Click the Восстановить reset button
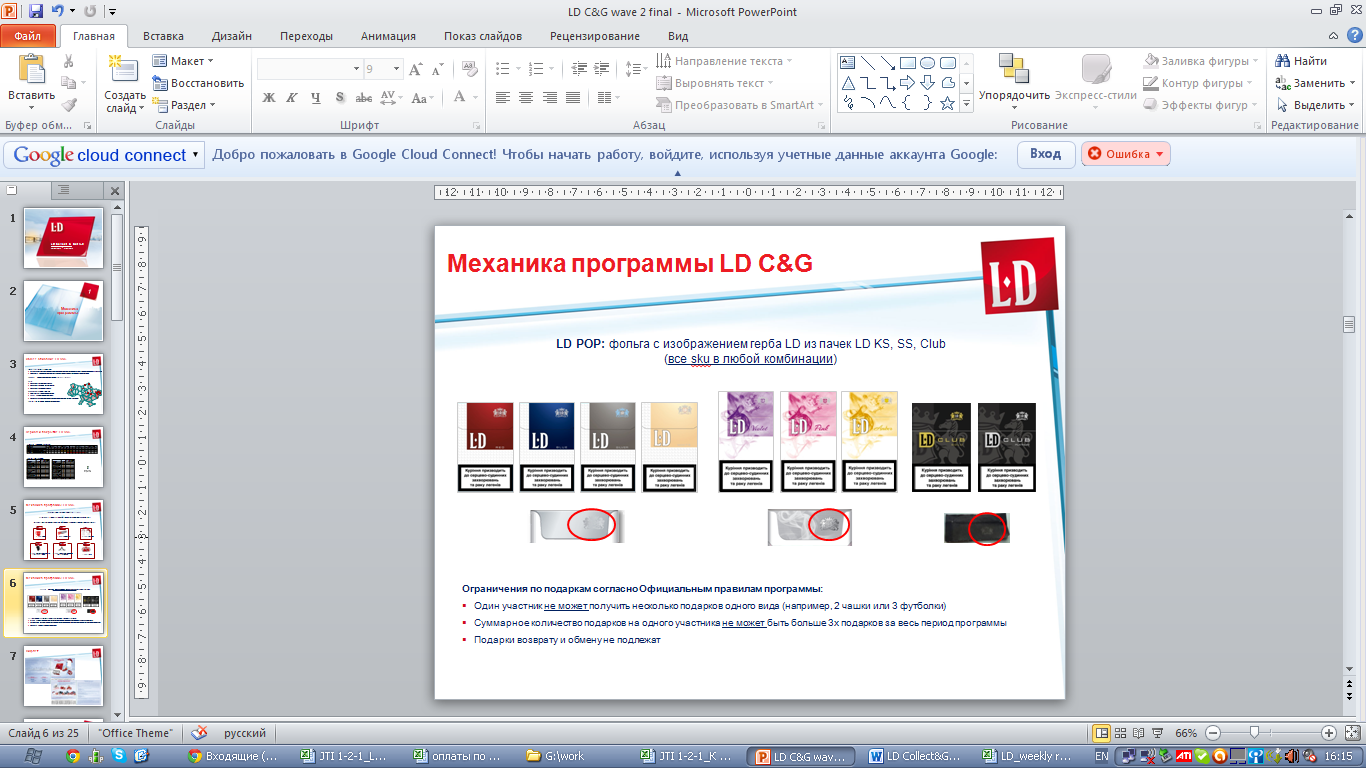 tap(198, 83)
